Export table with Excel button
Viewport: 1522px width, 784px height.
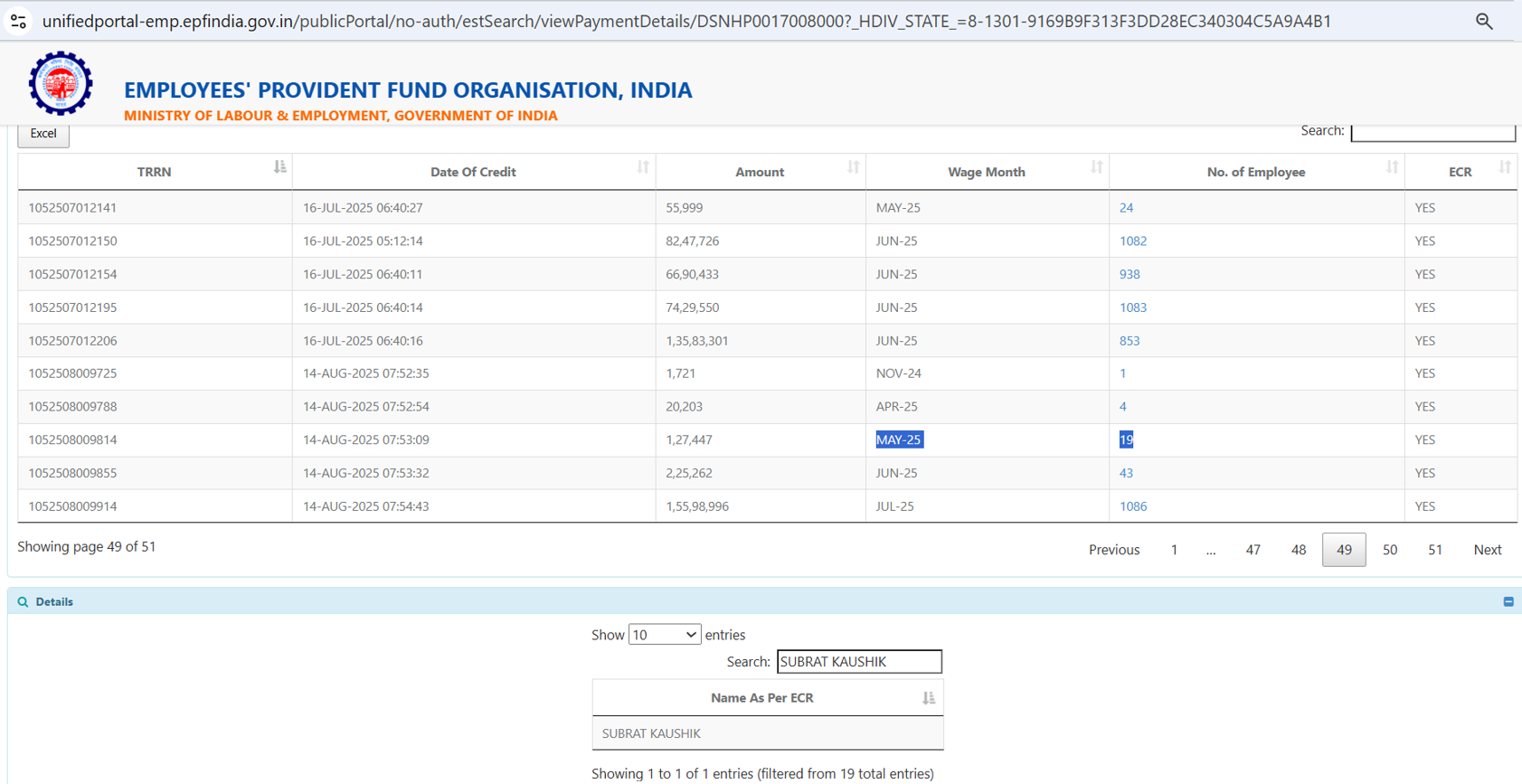(x=43, y=134)
